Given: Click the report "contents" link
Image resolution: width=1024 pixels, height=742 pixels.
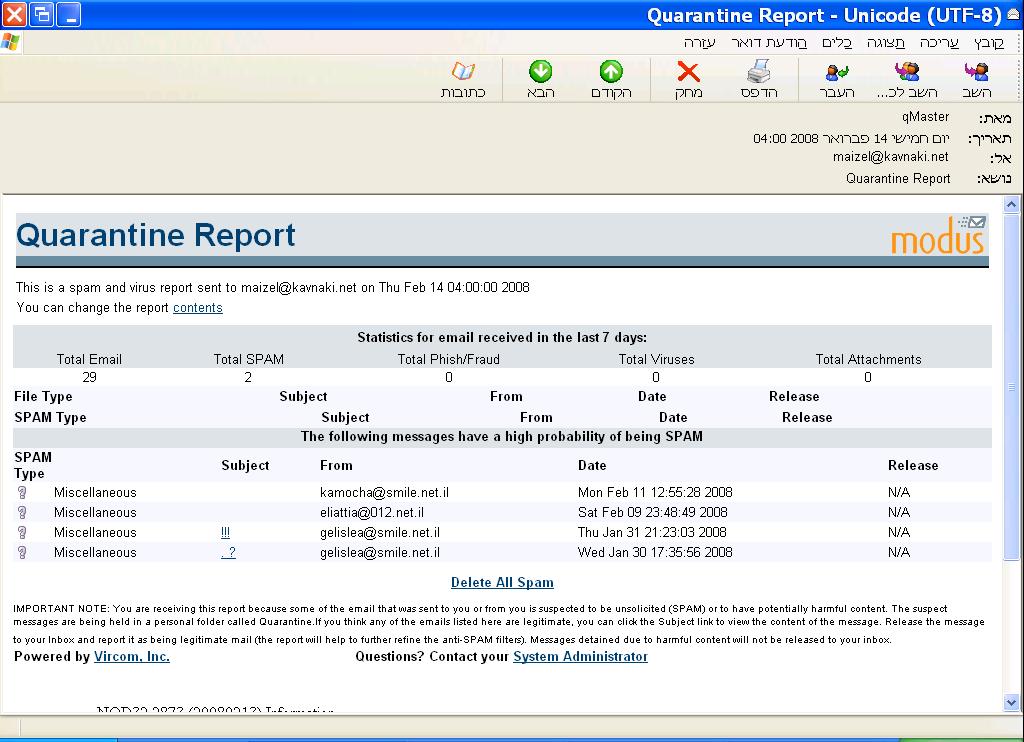Looking at the screenshot, I should (197, 308).
